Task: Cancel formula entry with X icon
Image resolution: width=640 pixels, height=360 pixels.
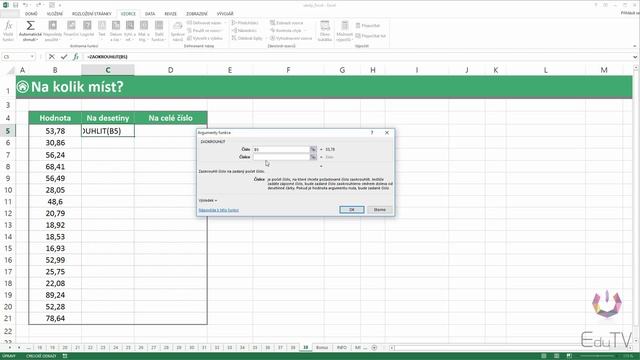Action: 51,57
